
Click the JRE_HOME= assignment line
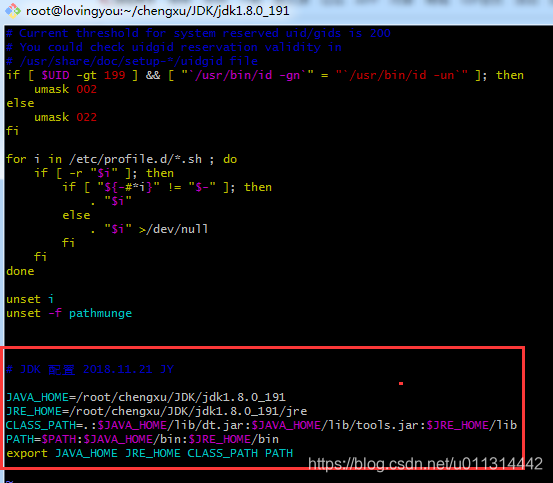coord(157,411)
